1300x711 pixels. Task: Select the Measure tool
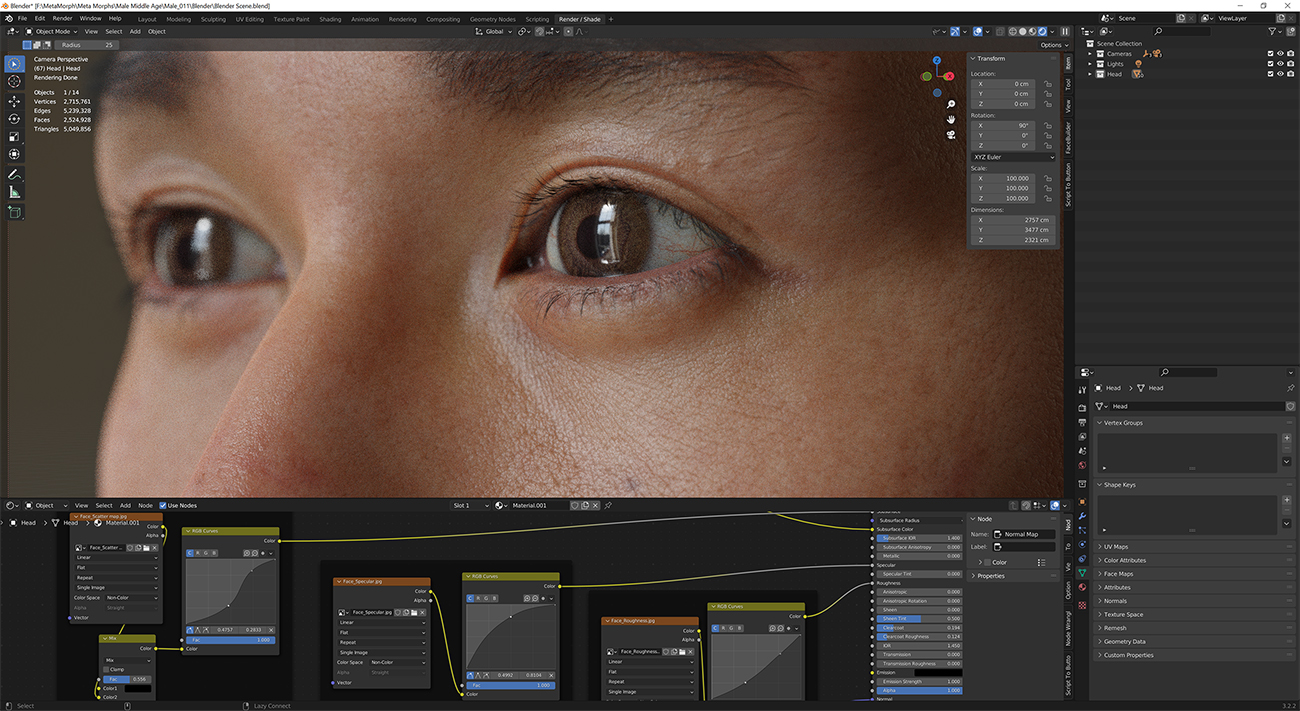pos(14,192)
